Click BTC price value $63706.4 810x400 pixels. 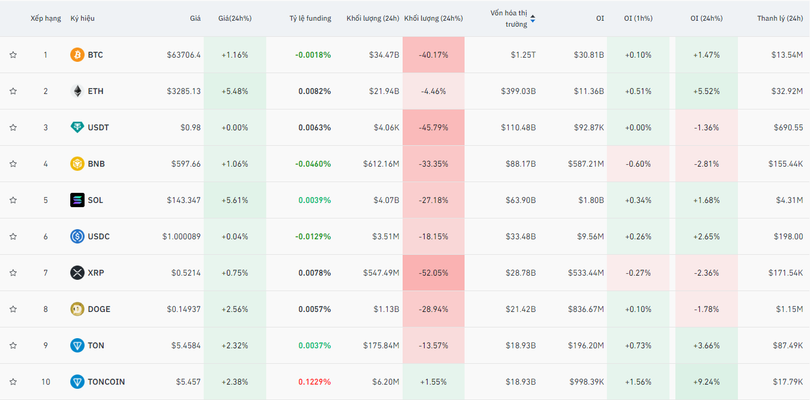[x=183, y=55]
